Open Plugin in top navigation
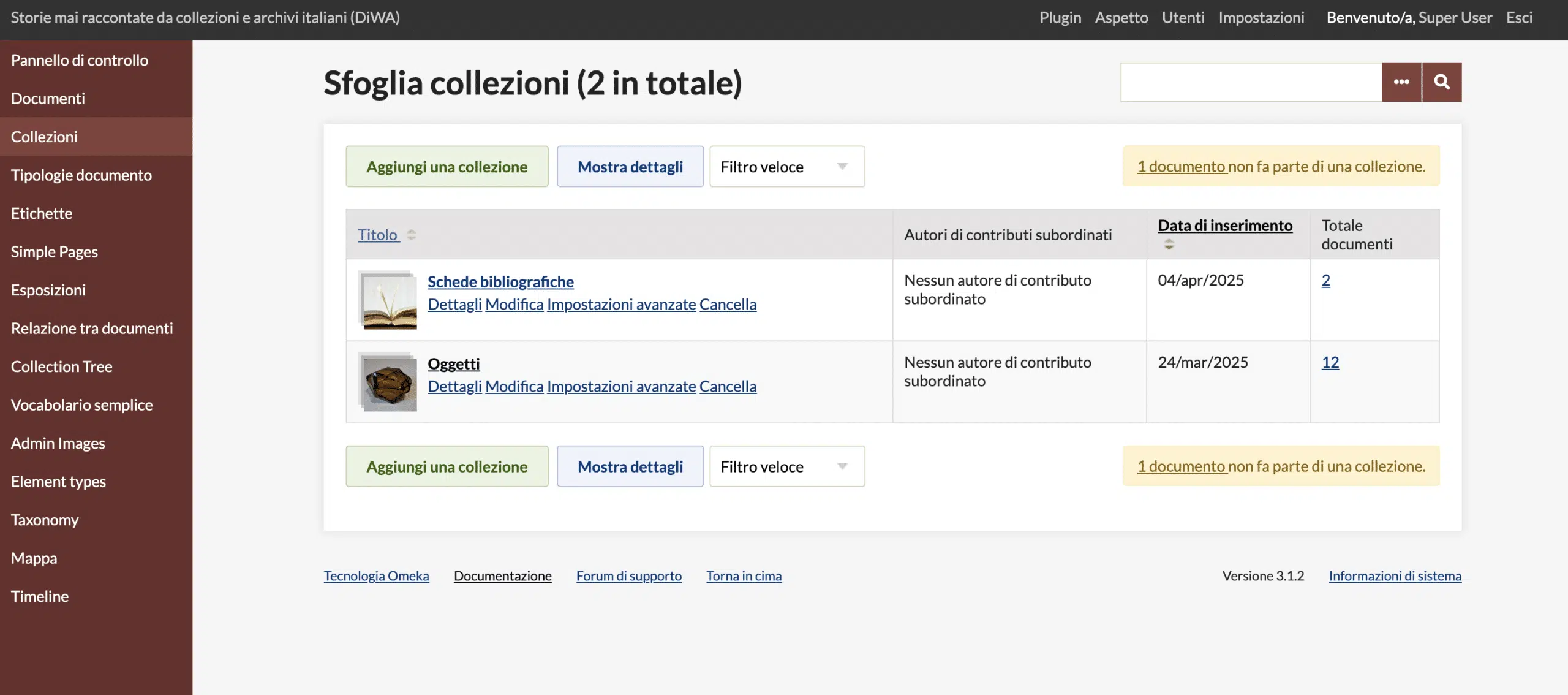 tap(1060, 18)
